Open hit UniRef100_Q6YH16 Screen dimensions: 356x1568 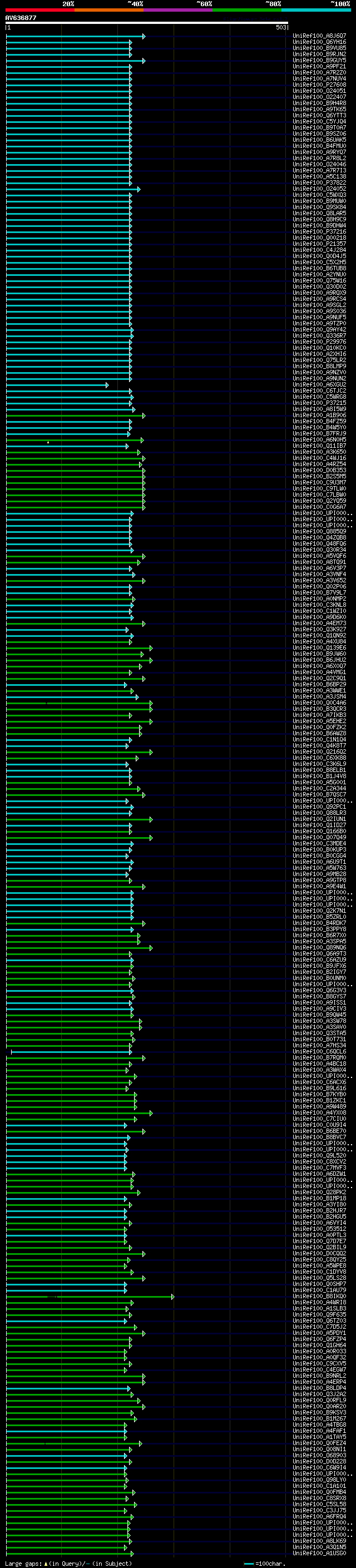pyautogui.click(x=319, y=42)
